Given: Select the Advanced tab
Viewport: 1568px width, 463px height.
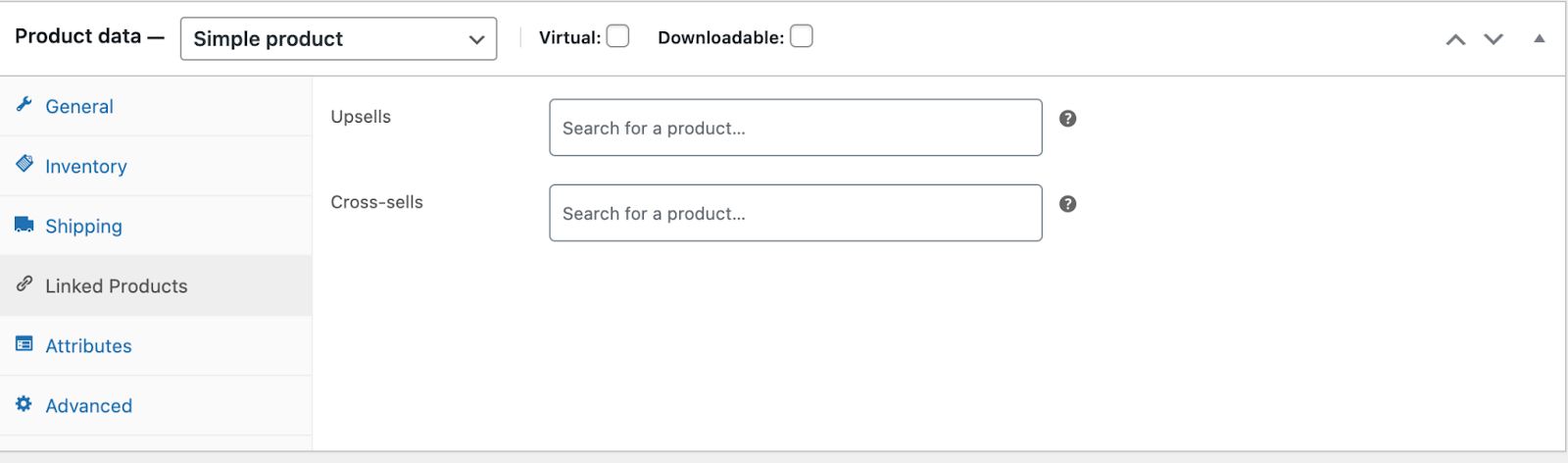Looking at the screenshot, I should 89,406.
